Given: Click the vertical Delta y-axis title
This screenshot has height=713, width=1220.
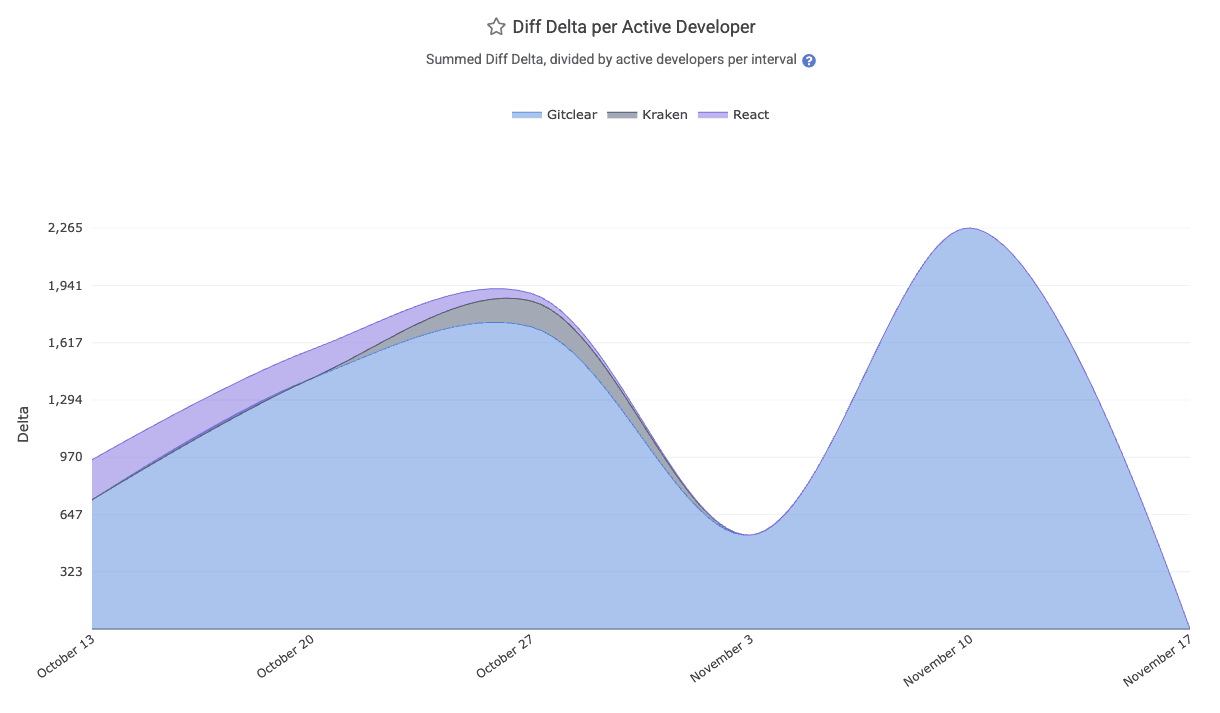Looking at the screenshot, I should (23, 424).
